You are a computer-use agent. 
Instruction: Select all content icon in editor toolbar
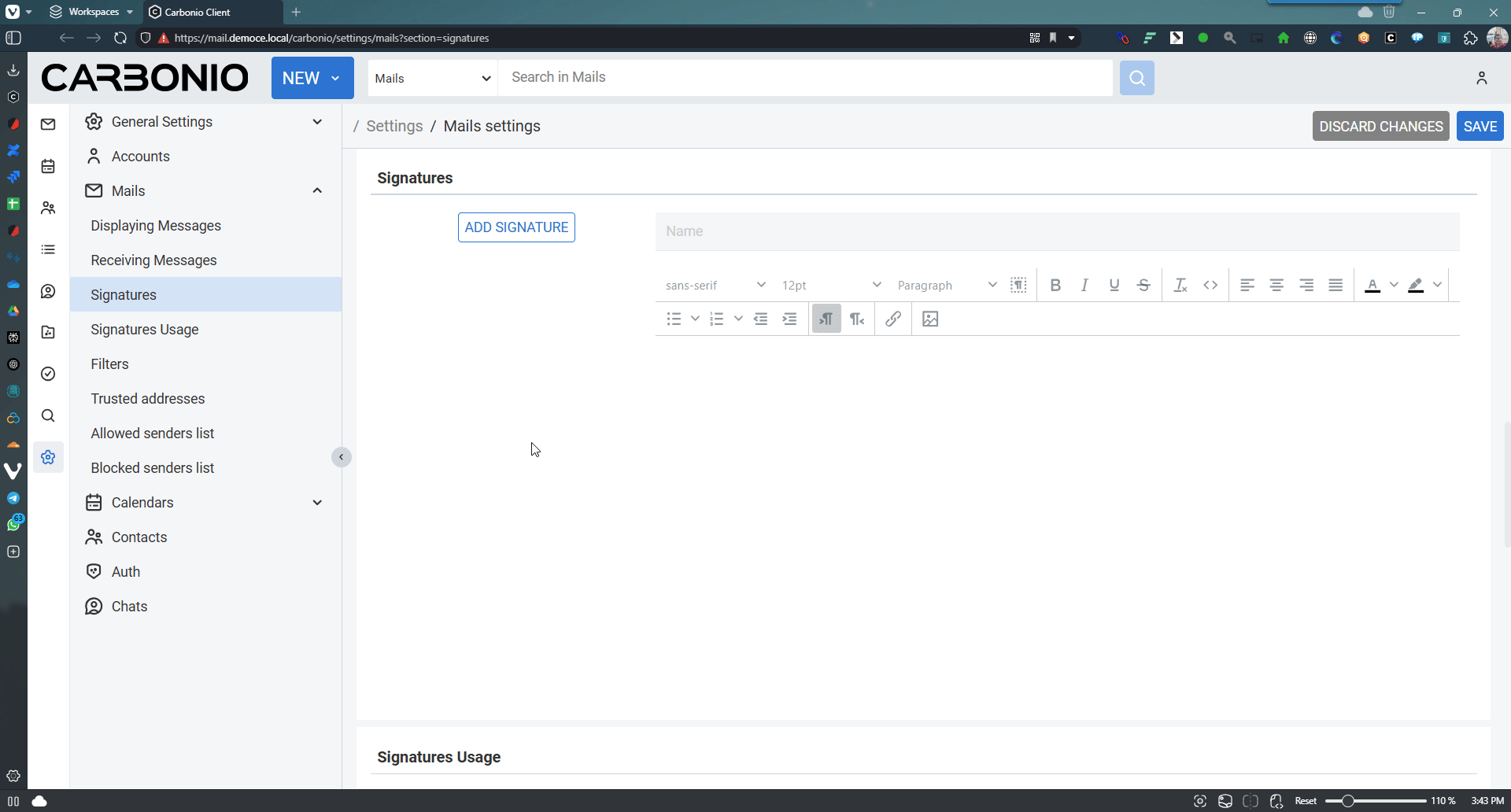click(x=1018, y=285)
